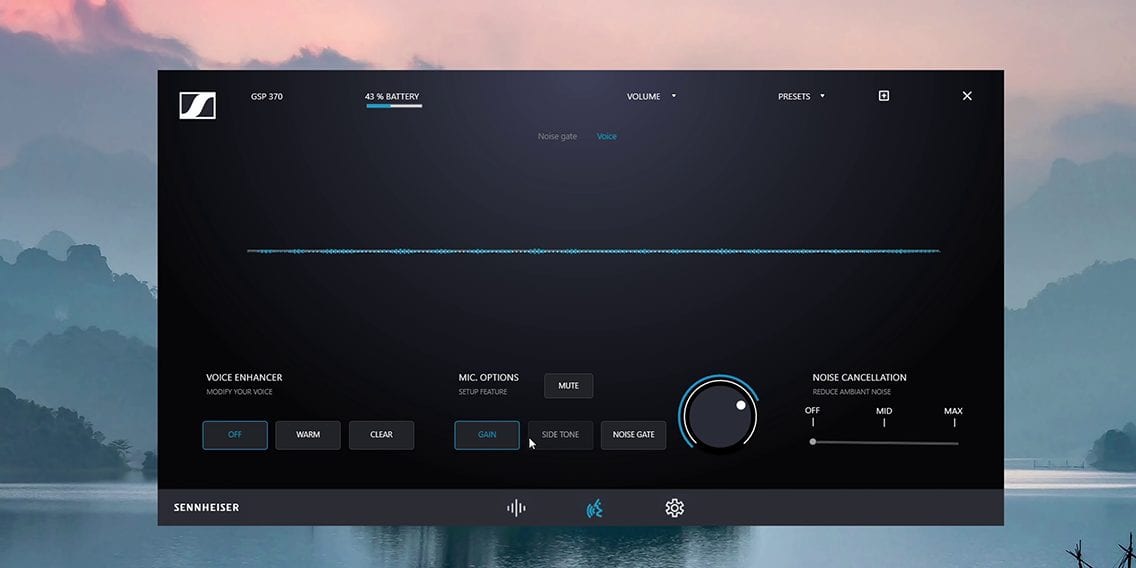Open the Presets dropdown
Screen dimensions: 1136x568
coord(801,97)
